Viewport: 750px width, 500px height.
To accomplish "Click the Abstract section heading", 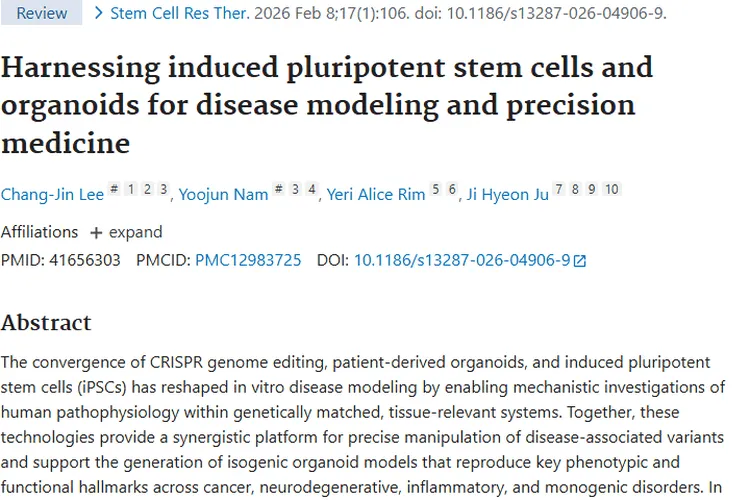I will point(46,323).
